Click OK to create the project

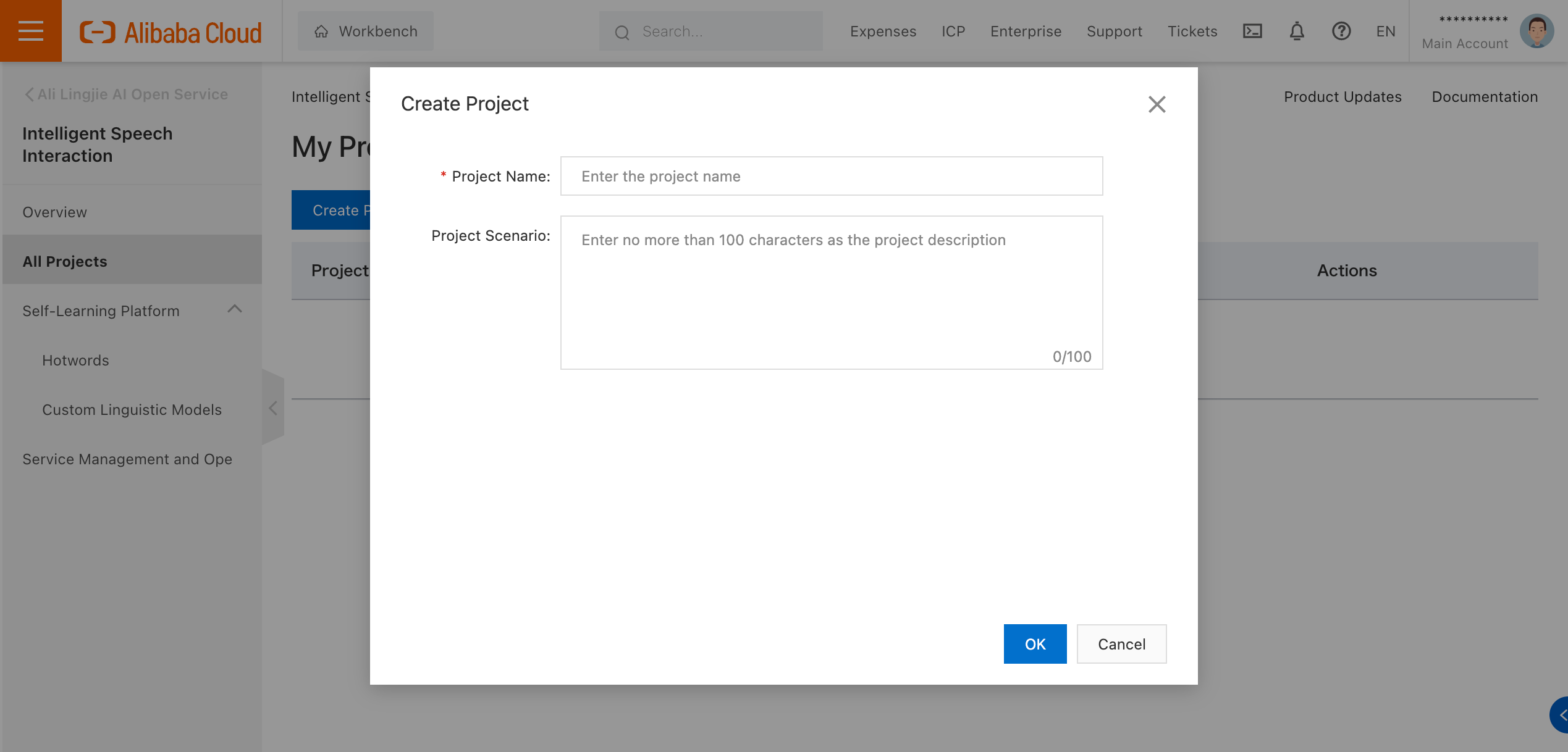(x=1035, y=644)
